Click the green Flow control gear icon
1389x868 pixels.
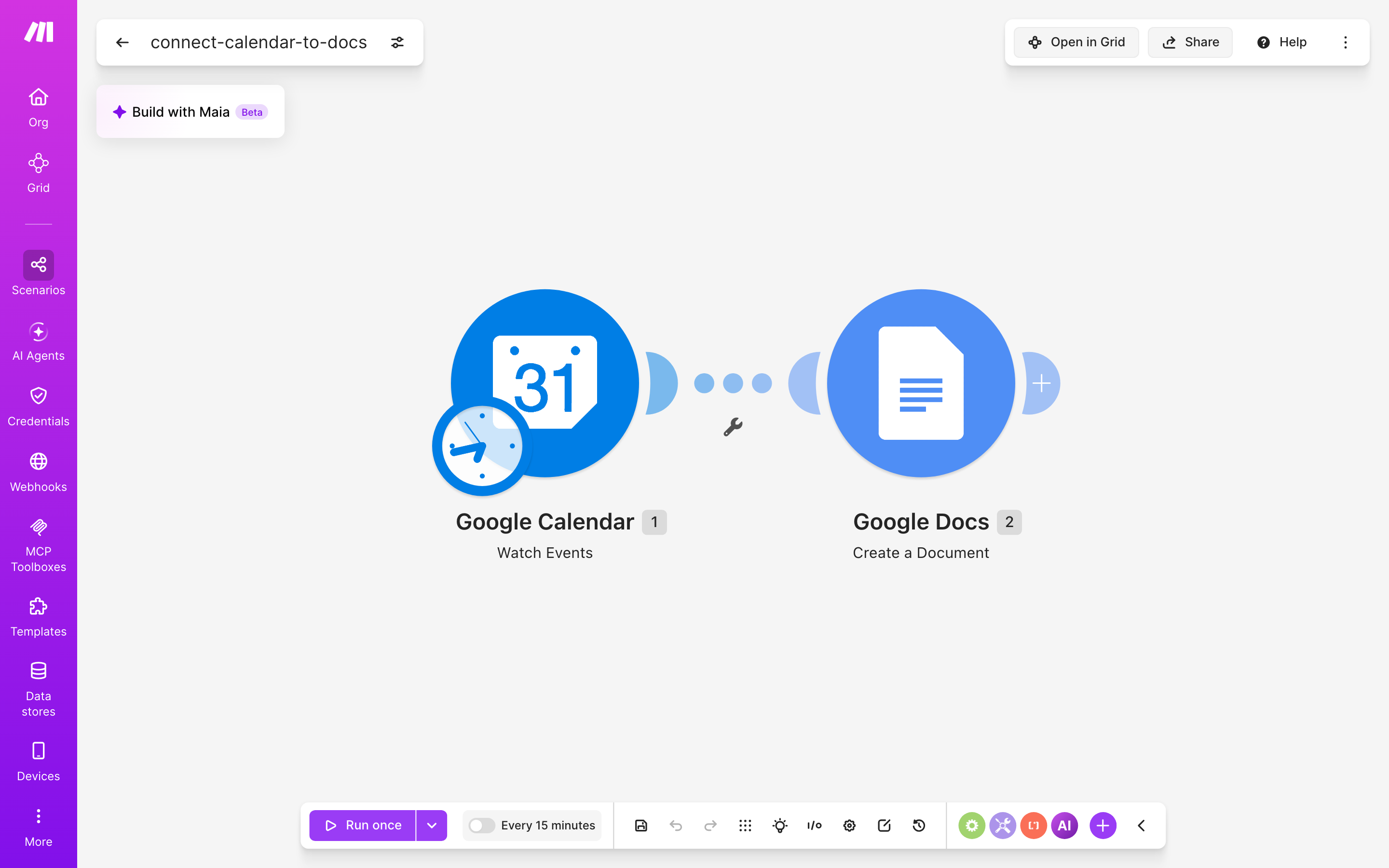(x=972, y=826)
